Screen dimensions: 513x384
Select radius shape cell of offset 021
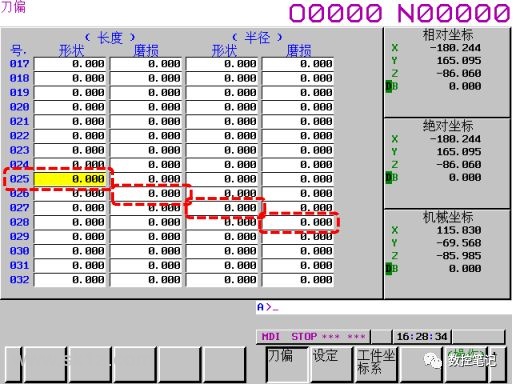coord(222,121)
